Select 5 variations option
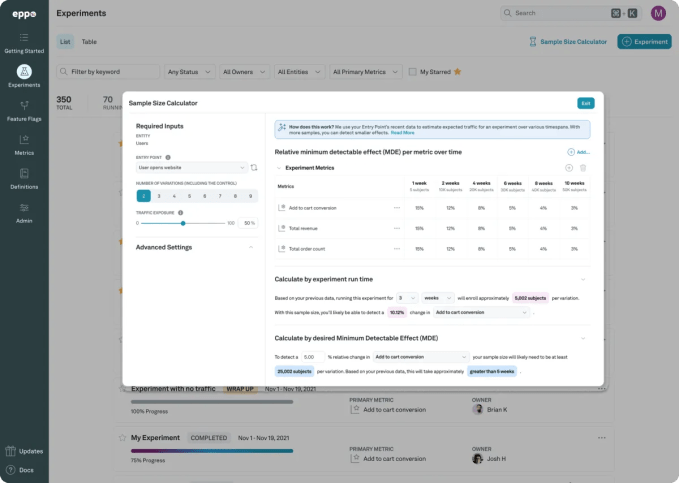This screenshot has height=483, width=679. click(188, 196)
